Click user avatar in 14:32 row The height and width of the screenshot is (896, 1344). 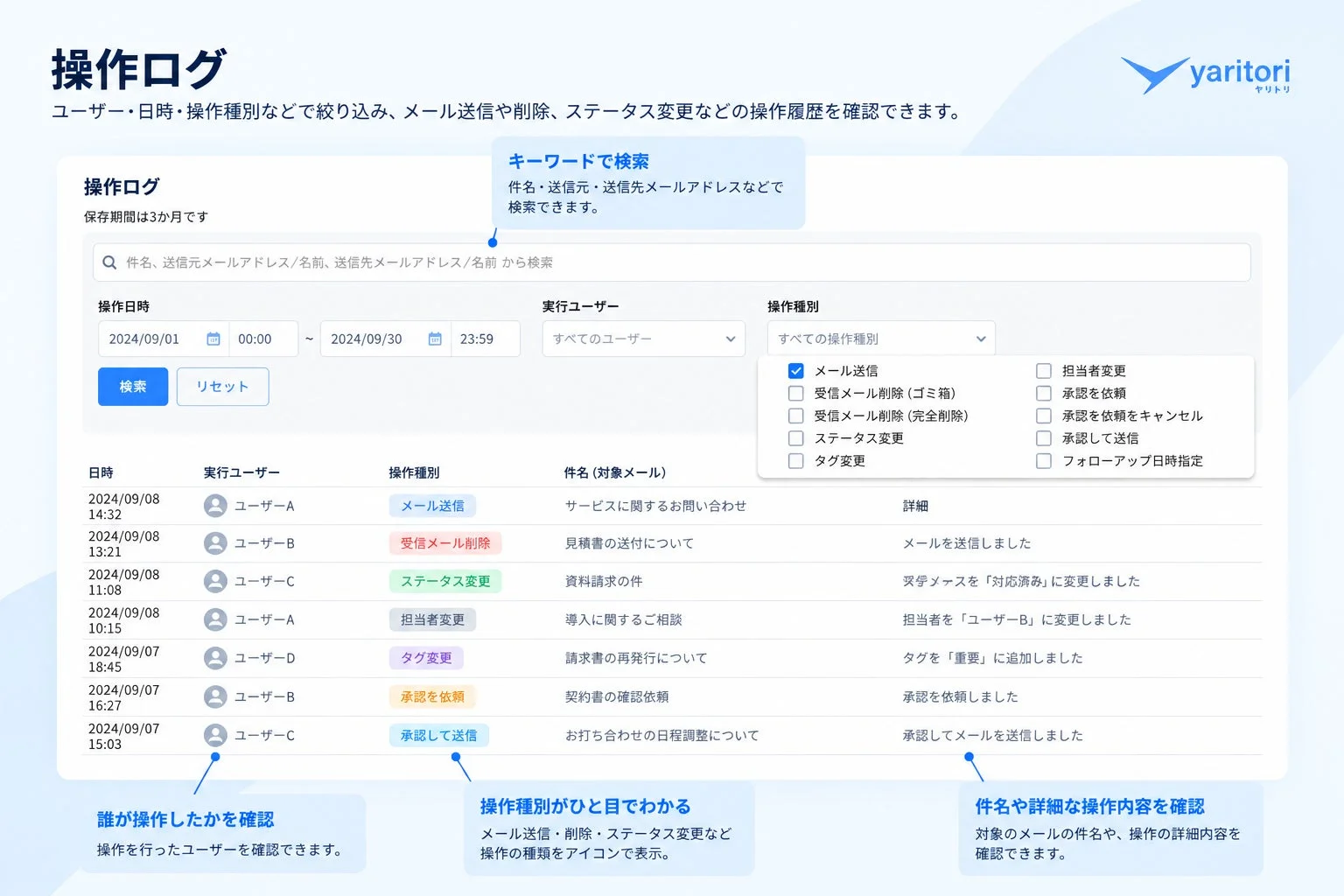[215, 506]
